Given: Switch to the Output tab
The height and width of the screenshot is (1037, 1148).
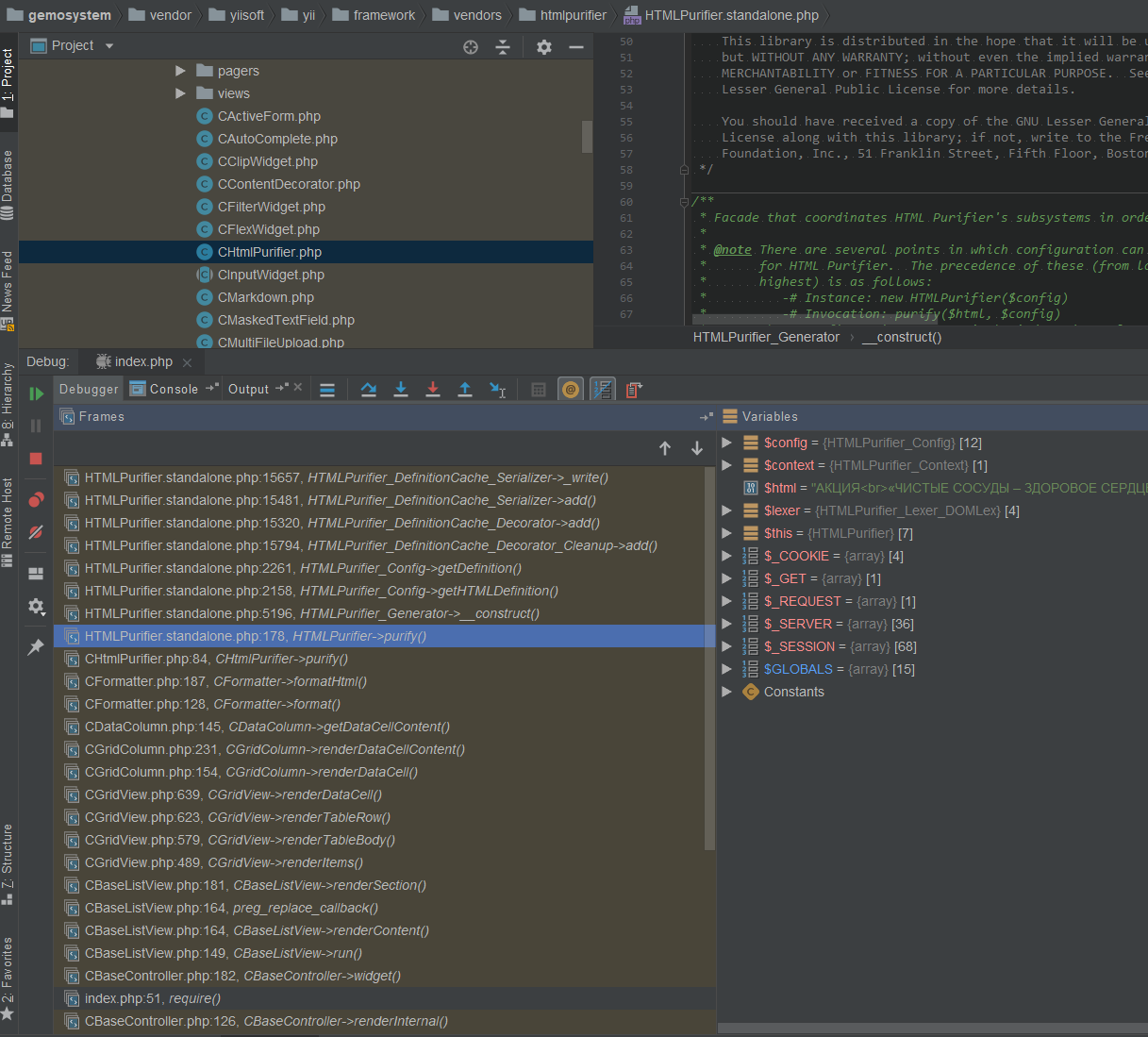Looking at the screenshot, I should (x=248, y=389).
